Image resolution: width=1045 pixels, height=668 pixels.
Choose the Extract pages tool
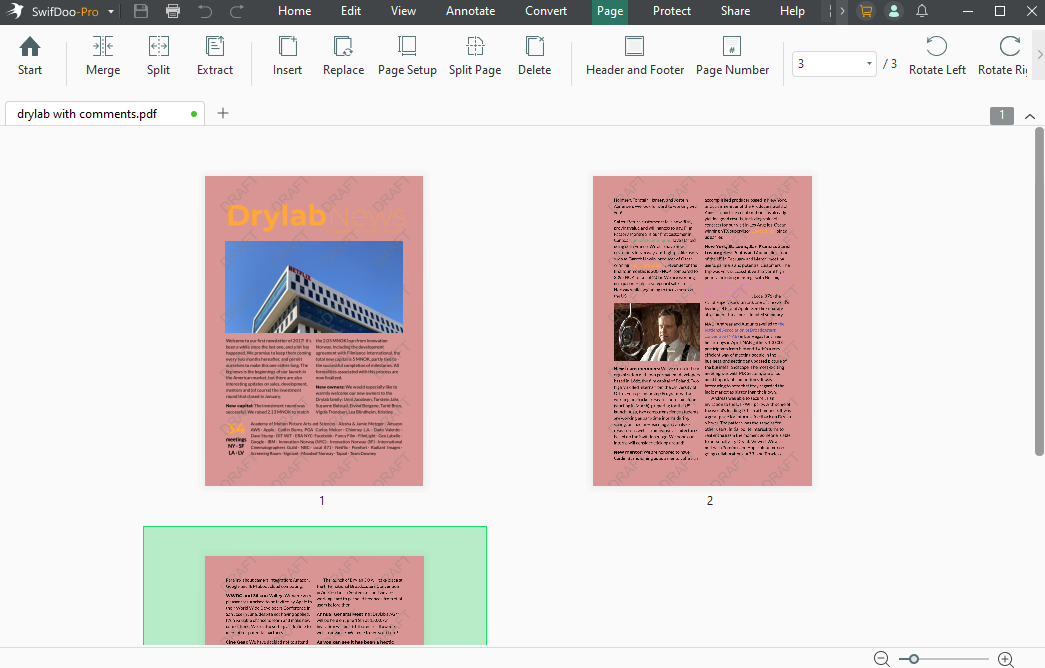point(215,55)
